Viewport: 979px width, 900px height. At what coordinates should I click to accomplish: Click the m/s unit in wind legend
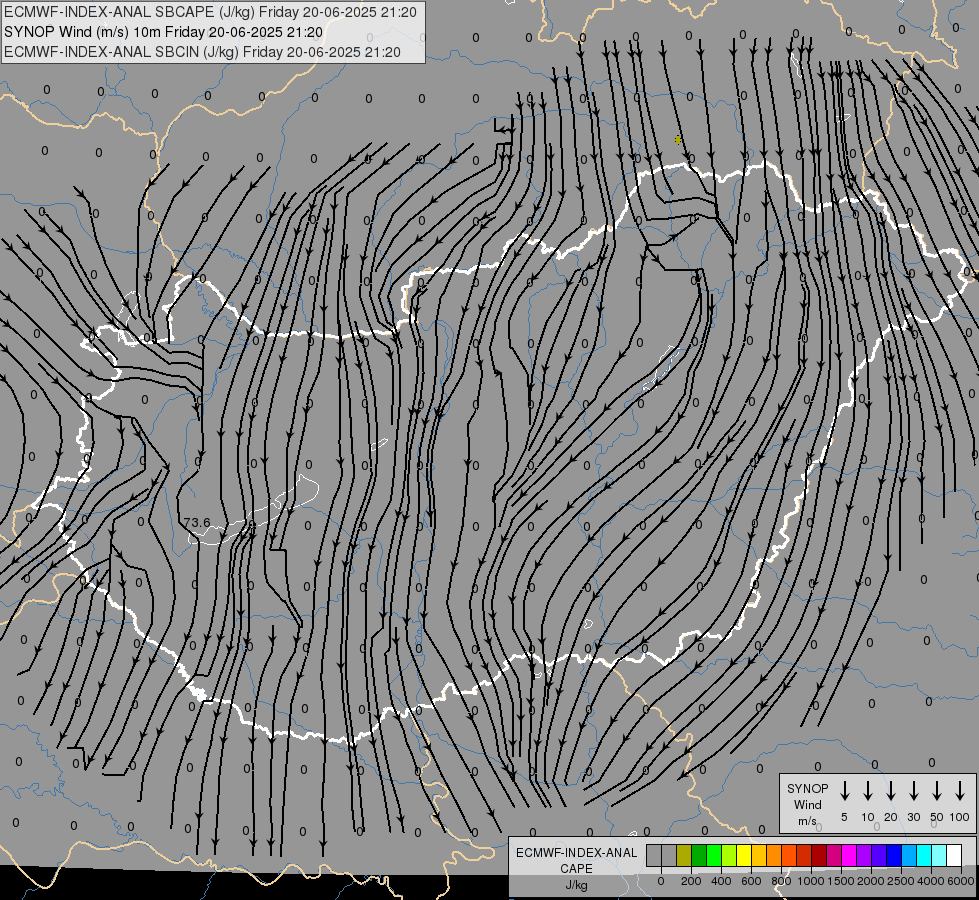[x=807, y=821]
